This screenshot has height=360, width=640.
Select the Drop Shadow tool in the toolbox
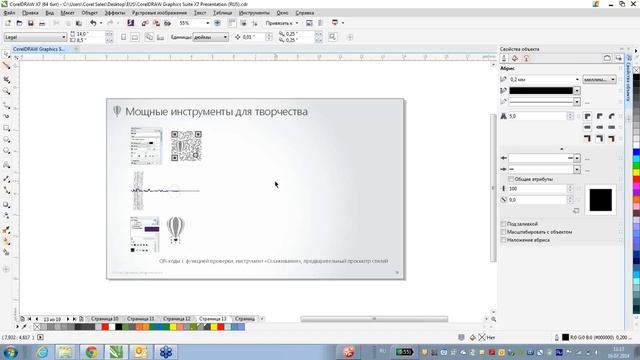tap(6, 204)
